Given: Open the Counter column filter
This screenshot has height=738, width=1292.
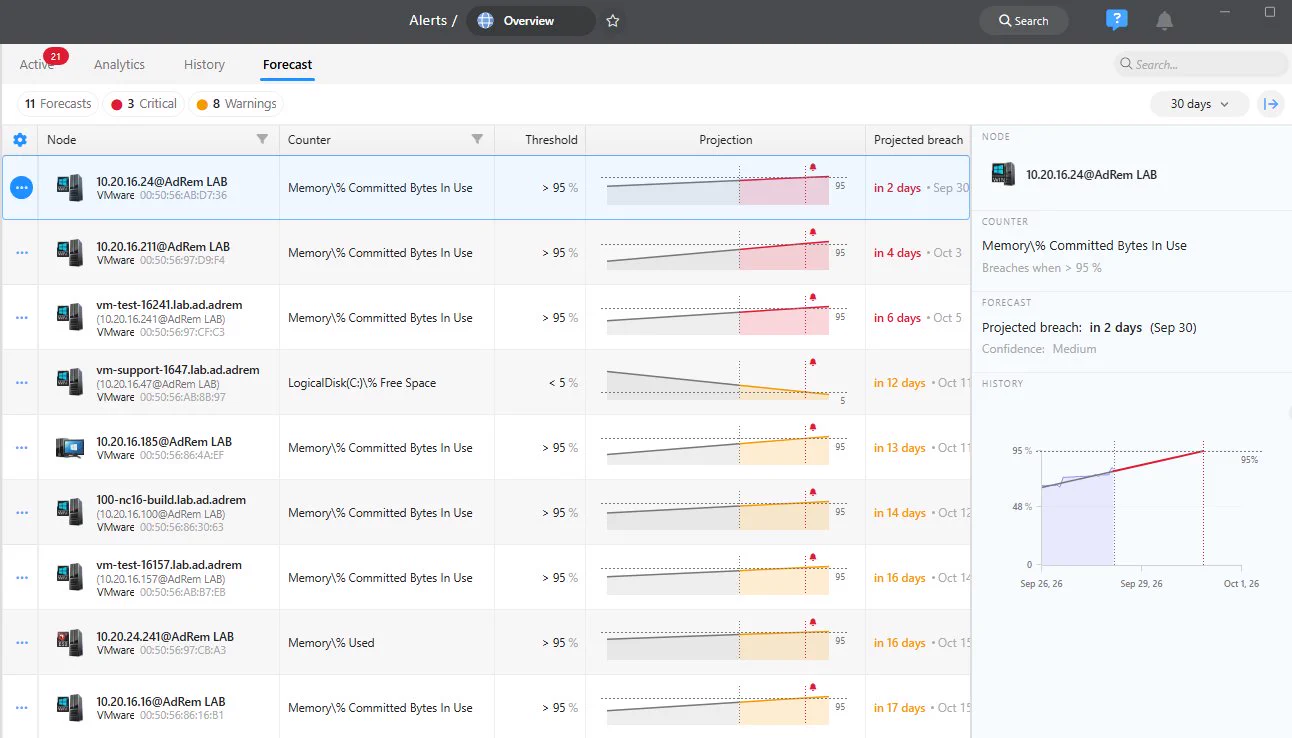Looking at the screenshot, I should pos(477,140).
